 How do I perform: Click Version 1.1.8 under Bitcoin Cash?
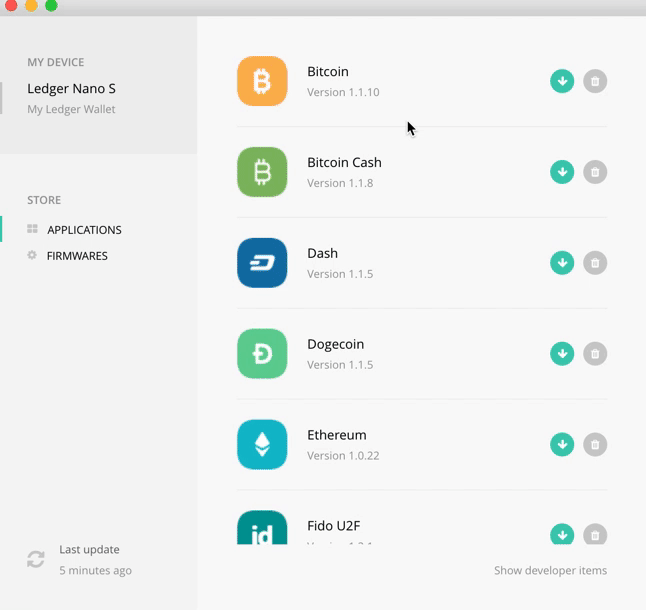[x=340, y=183]
